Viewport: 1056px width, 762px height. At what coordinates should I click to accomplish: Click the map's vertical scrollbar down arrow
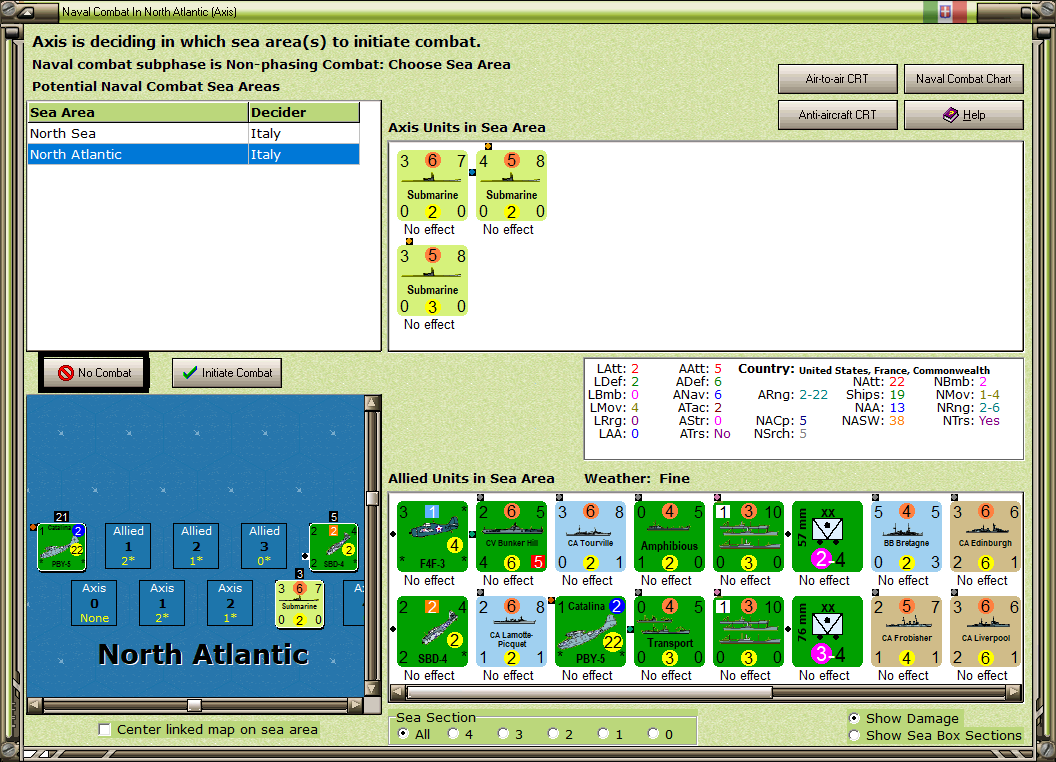[x=372, y=689]
